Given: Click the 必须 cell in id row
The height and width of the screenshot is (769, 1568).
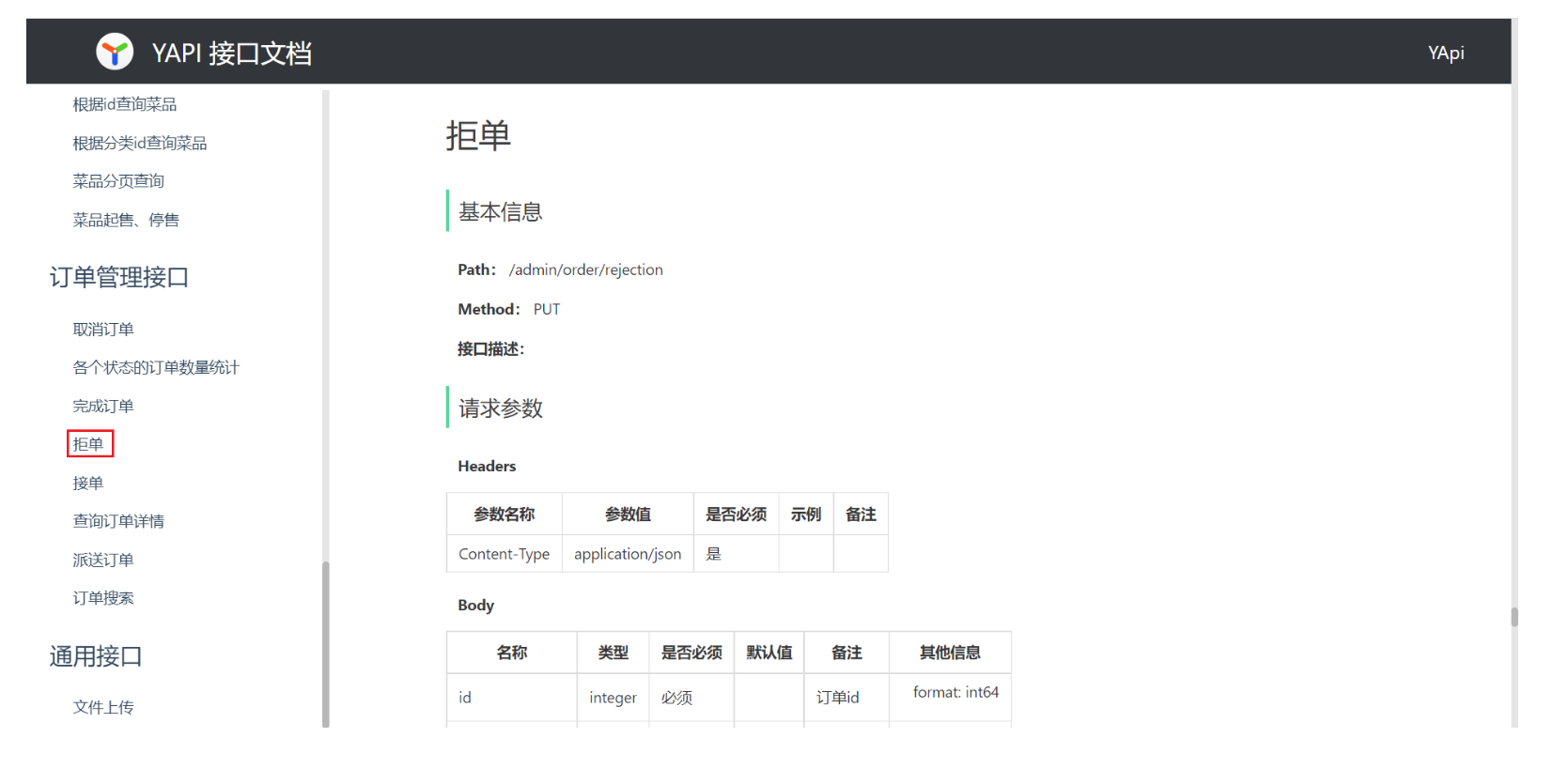Looking at the screenshot, I should point(691,698).
